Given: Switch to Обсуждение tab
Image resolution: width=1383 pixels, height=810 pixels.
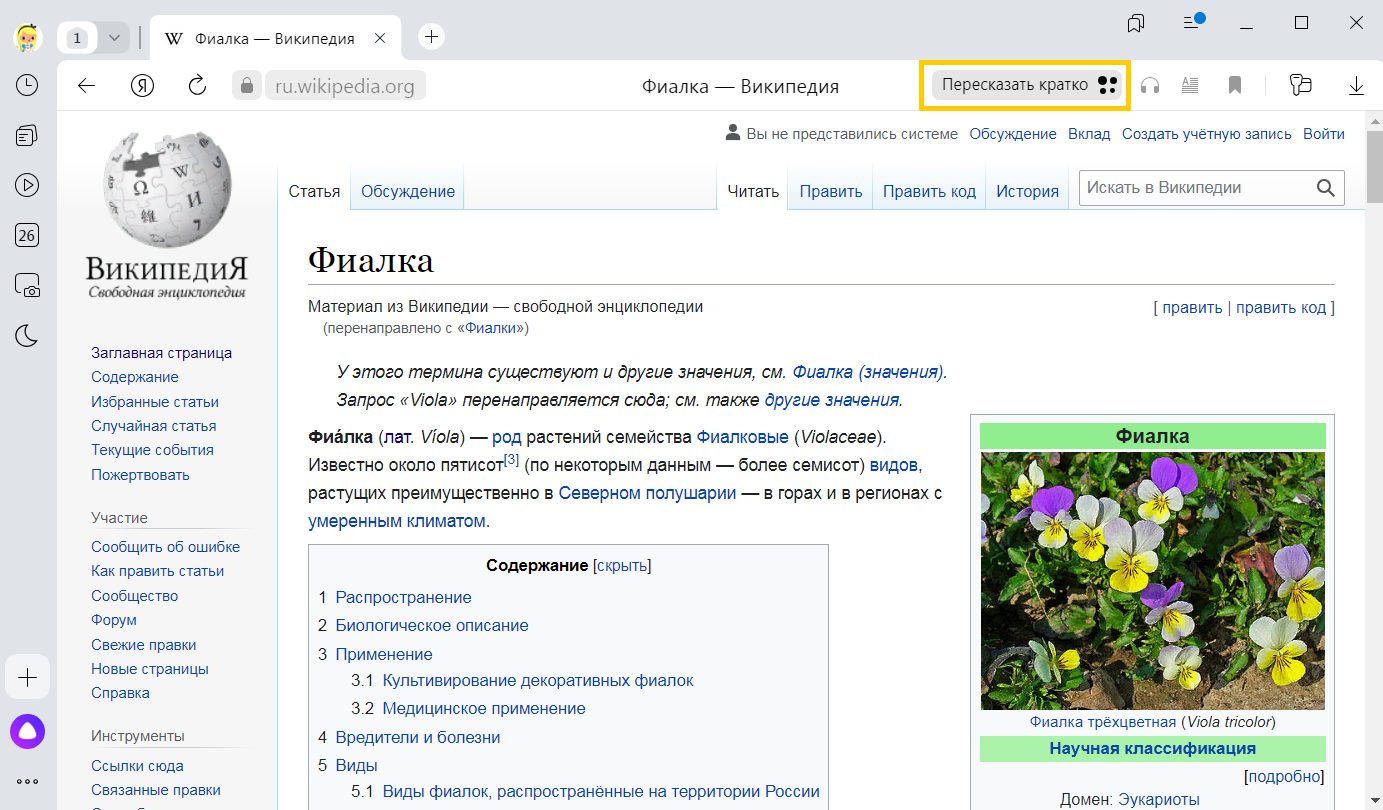Looking at the screenshot, I should coord(408,191).
